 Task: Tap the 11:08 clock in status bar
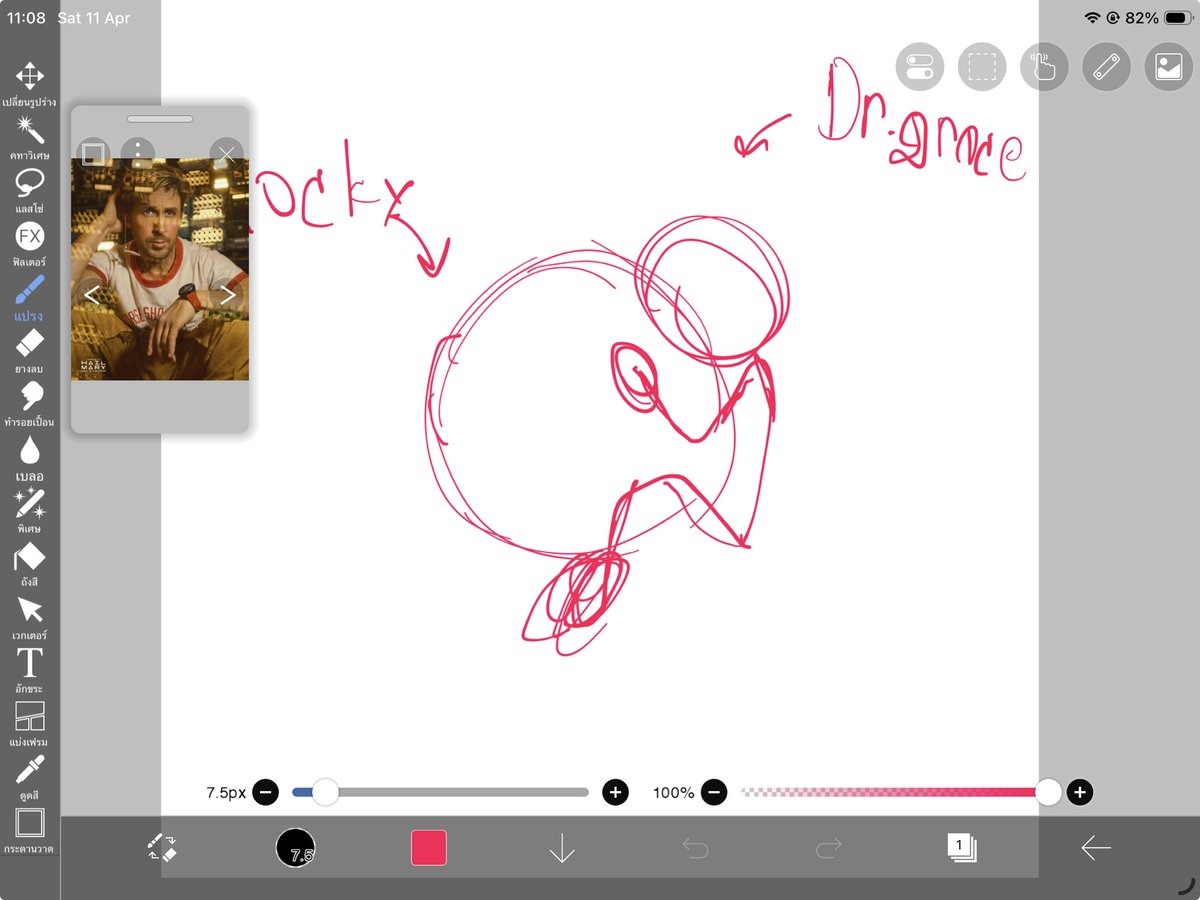pos(26,18)
